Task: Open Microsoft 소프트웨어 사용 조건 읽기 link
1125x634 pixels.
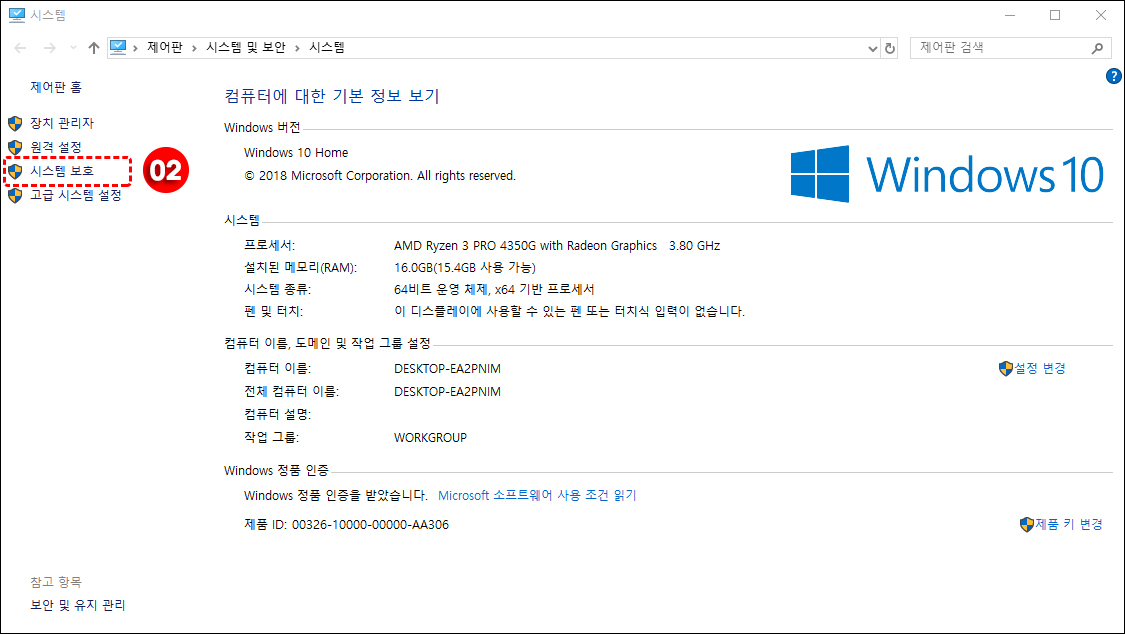Action: [x=537, y=496]
